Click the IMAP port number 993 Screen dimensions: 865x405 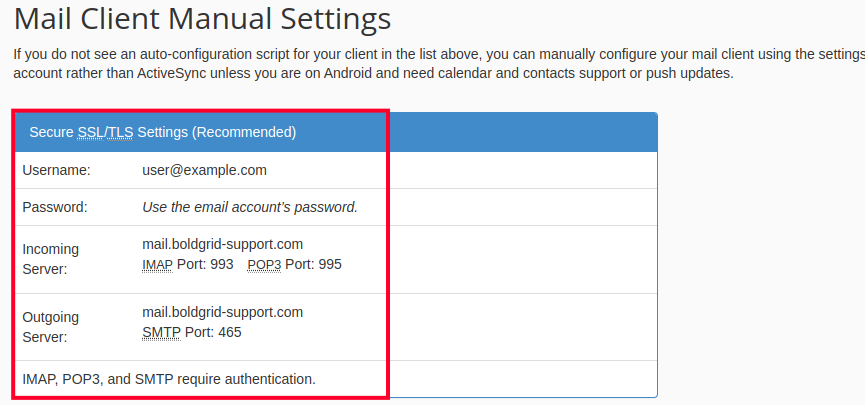click(221, 264)
